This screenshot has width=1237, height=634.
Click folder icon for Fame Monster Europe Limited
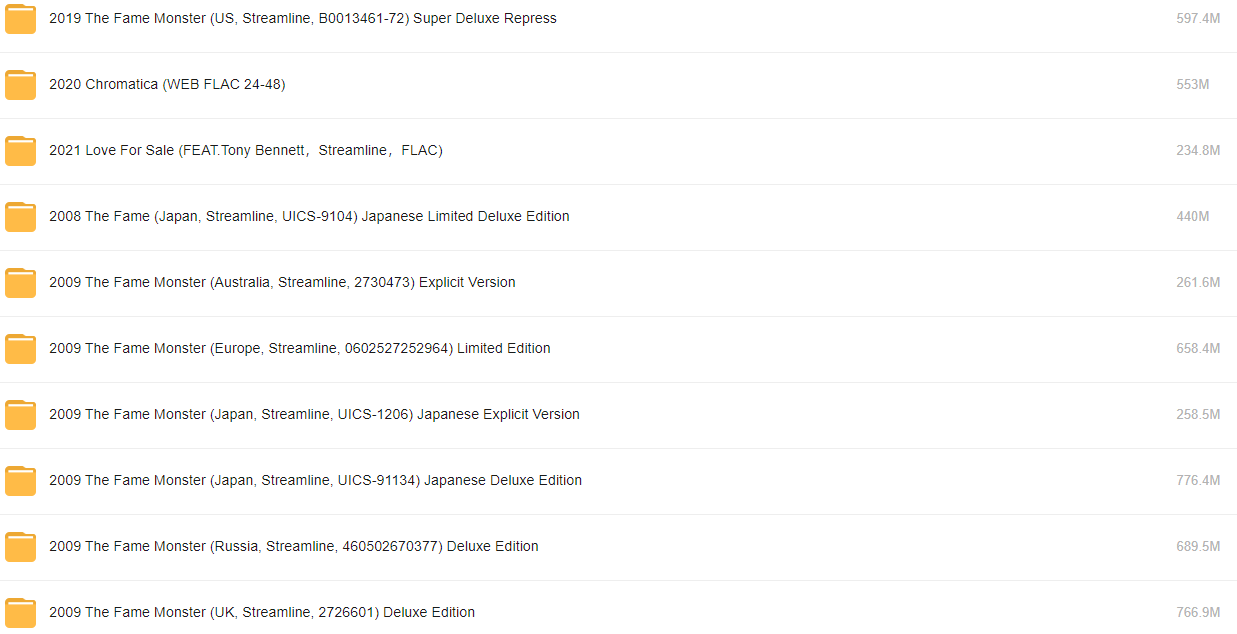20,349
